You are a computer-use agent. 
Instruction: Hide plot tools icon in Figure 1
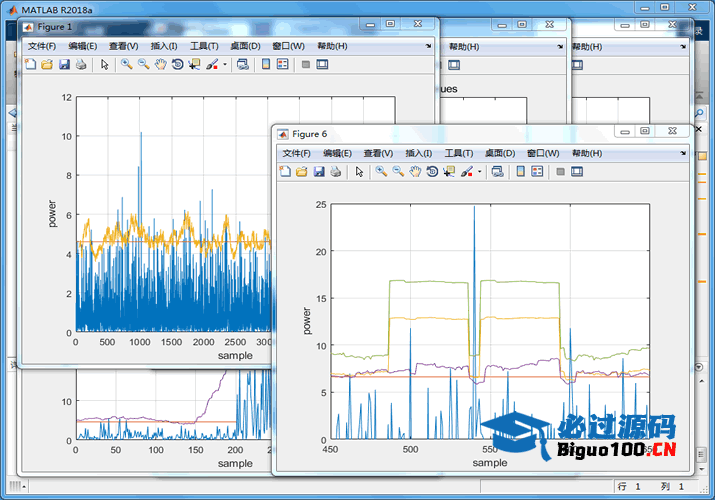point(306,64)
